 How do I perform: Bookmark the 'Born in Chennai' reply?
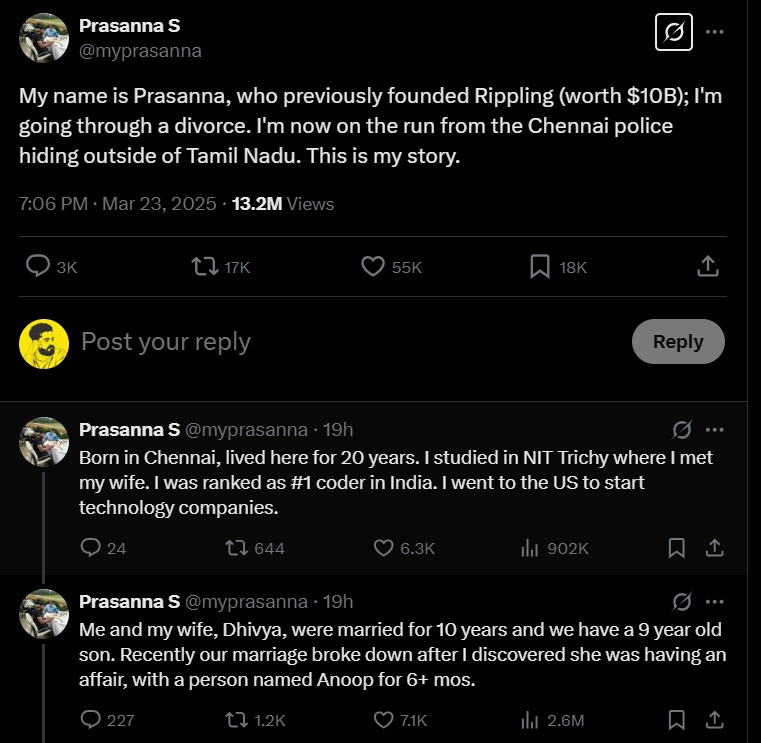[676, 548]
